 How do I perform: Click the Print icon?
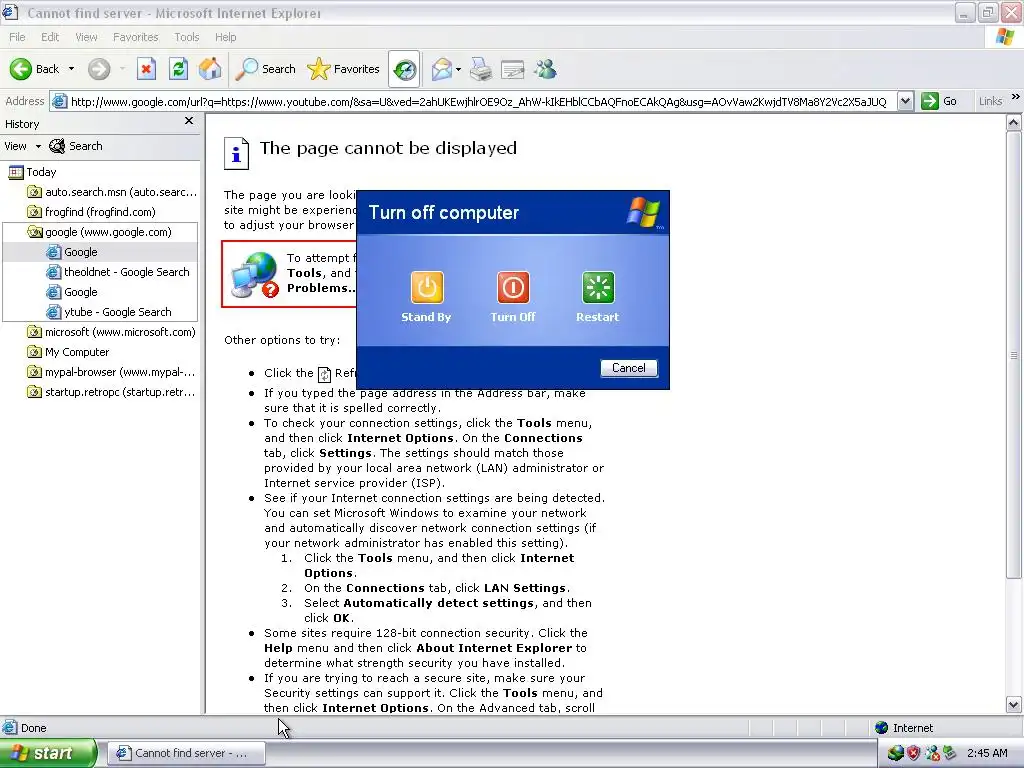(x=481, y=69)
